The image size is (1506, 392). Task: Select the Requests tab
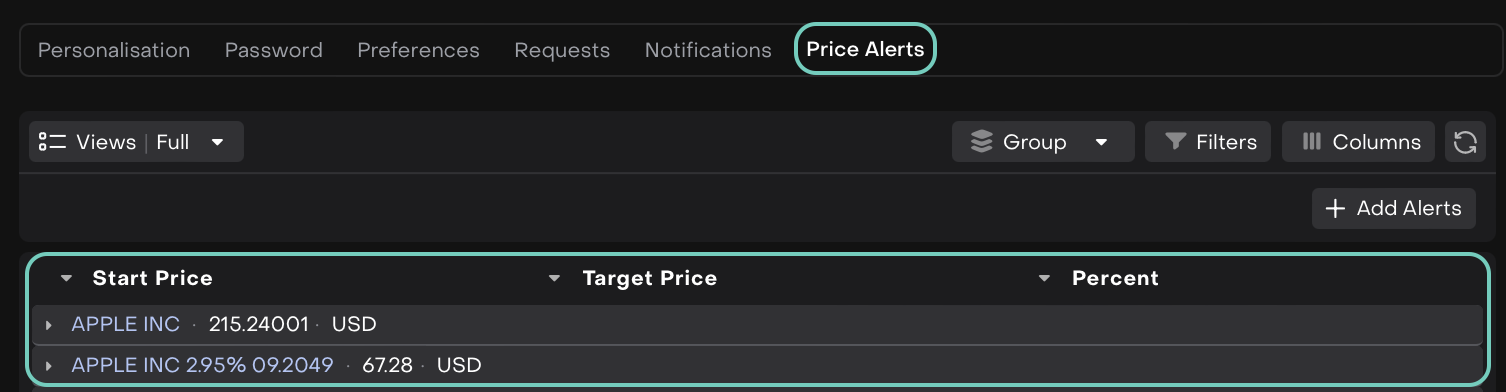pyautogui.click(x=562, y=50)
